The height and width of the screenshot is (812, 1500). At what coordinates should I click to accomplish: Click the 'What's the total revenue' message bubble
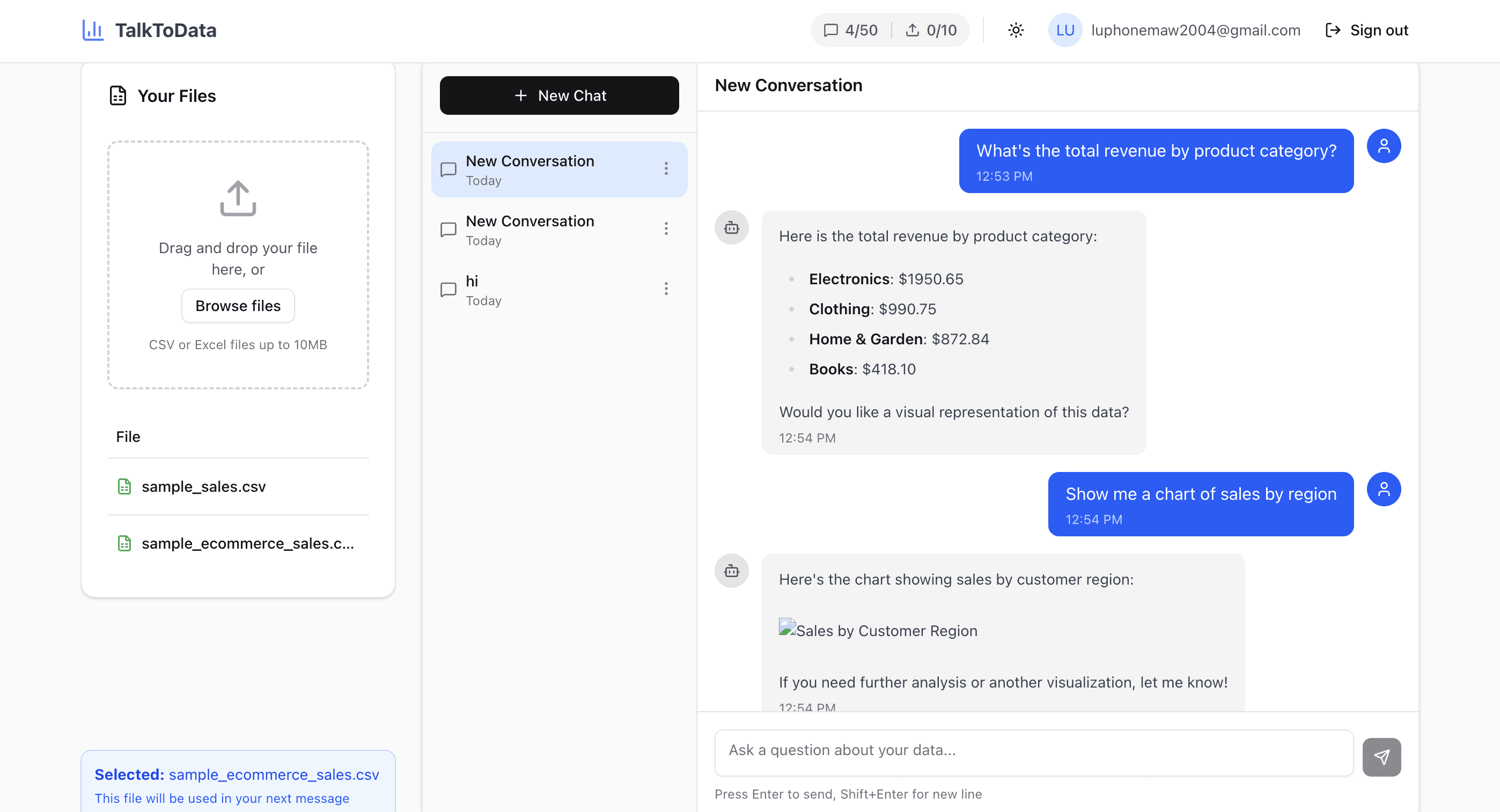point(1156,161)
